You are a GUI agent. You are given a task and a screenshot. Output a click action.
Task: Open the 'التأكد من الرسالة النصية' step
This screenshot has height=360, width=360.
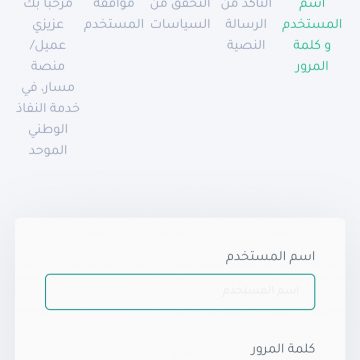pyautogui.click(x=246, y=24)
